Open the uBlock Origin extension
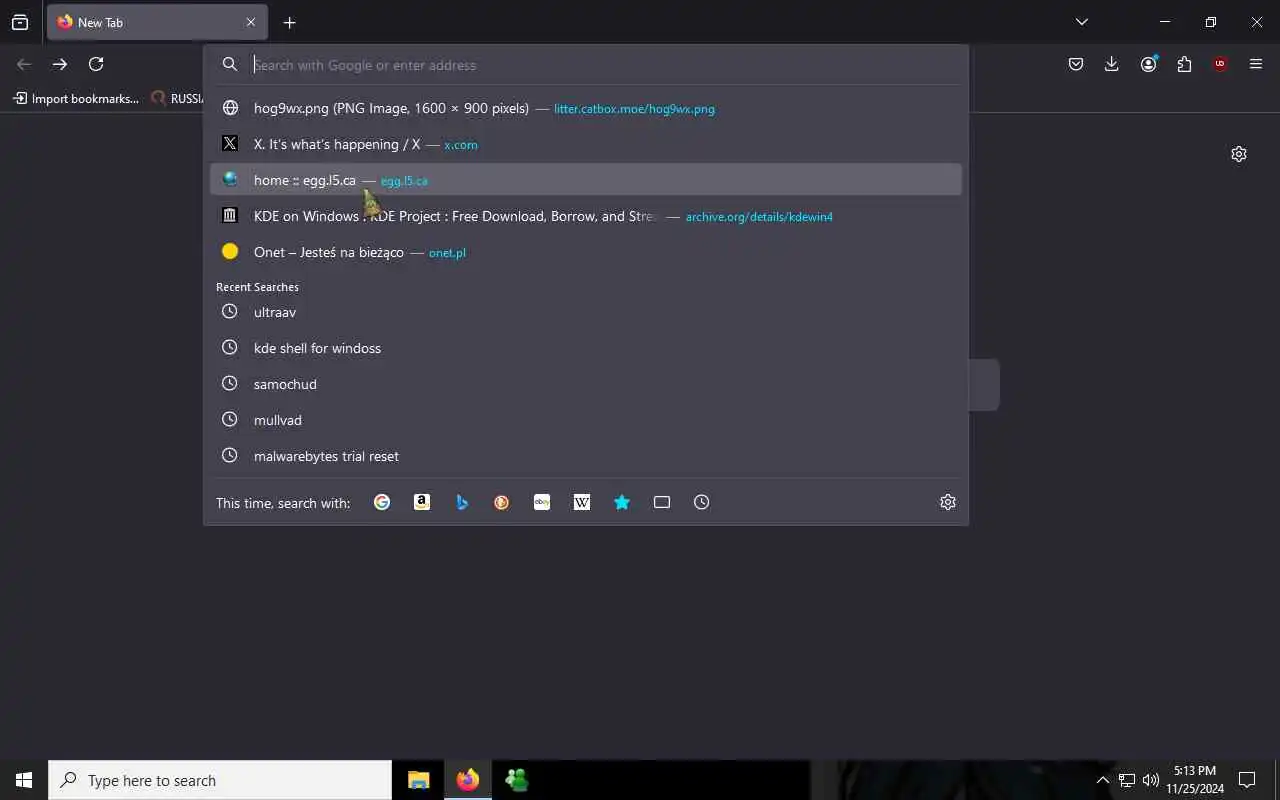This screenshot has height=800, width=1280. (1220, 64)
